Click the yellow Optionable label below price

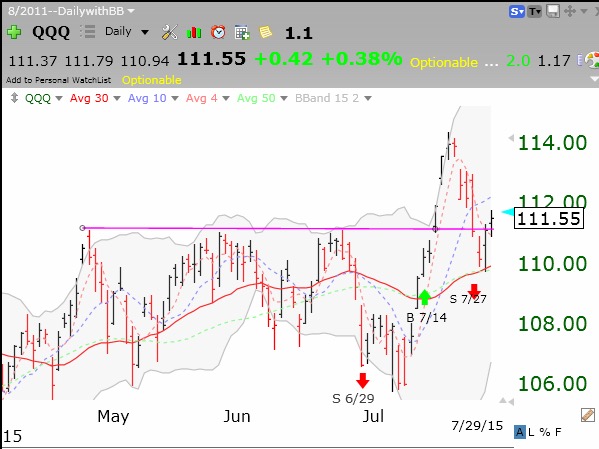(152, 80)
